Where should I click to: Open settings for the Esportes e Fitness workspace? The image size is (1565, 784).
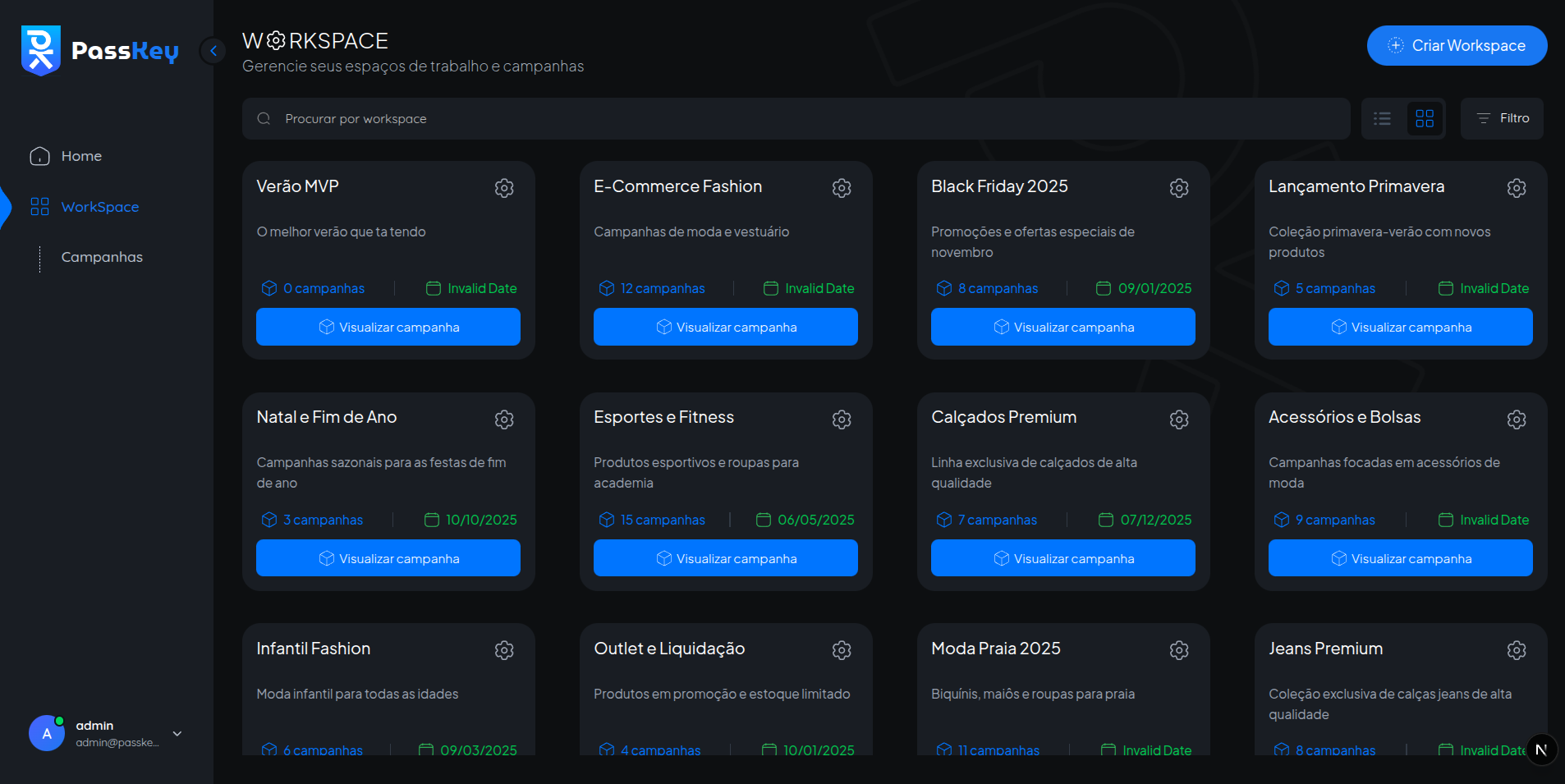coord(842,420)
